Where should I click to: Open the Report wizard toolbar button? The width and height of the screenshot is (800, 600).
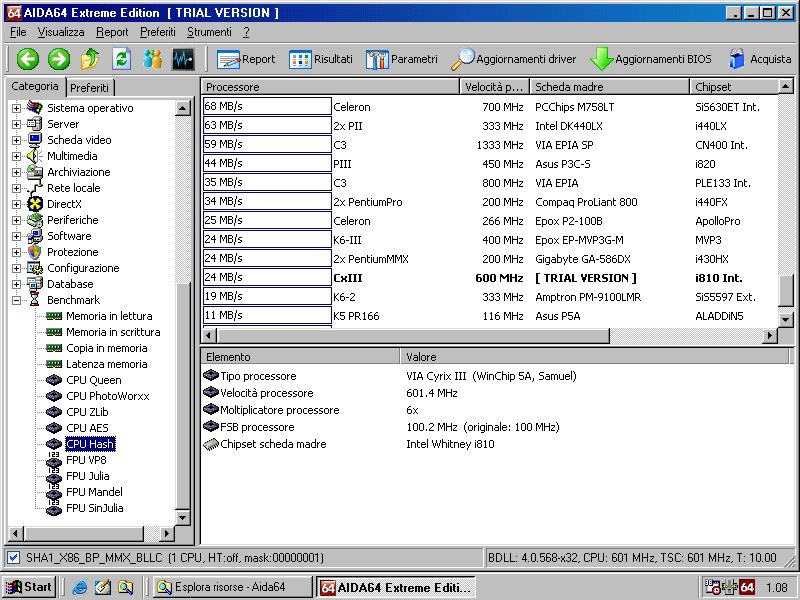click(246, 59)
